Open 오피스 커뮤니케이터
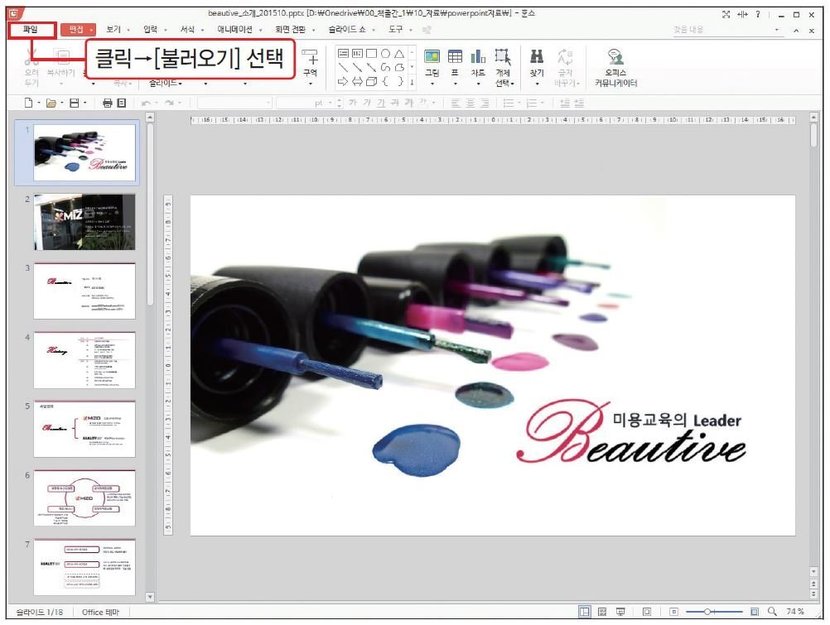The width and height of the screenshot is (830, 625). (616, 68)
